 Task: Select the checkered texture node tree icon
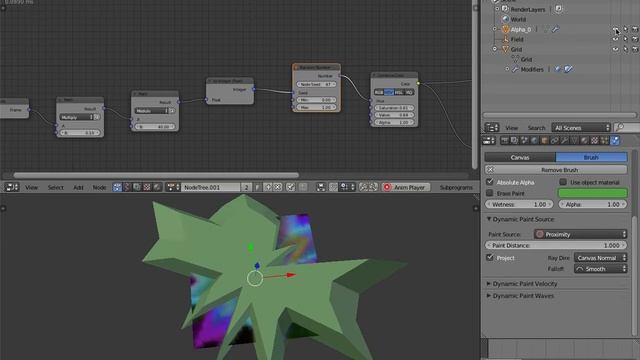[x=147, y=187]
